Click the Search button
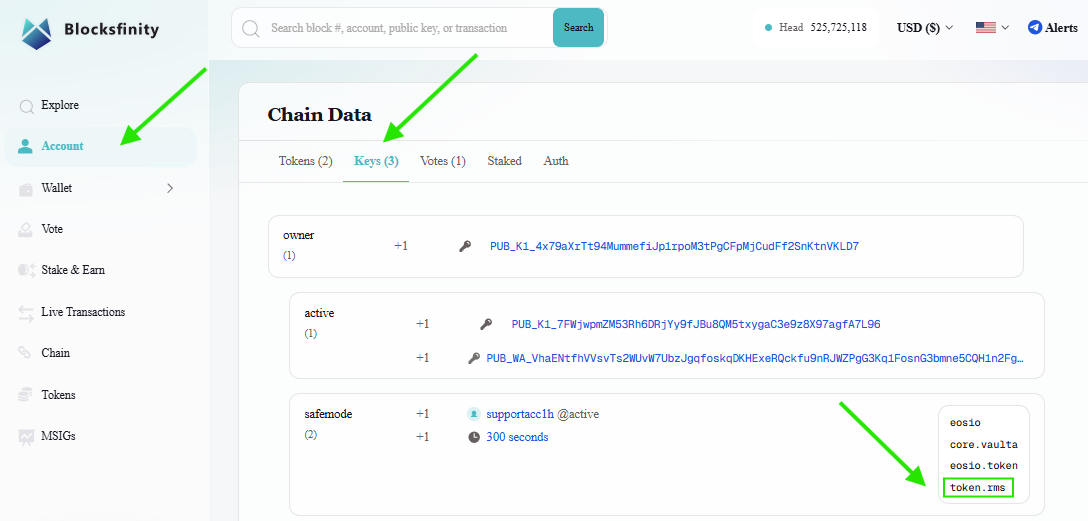 [x=578, y=28]
